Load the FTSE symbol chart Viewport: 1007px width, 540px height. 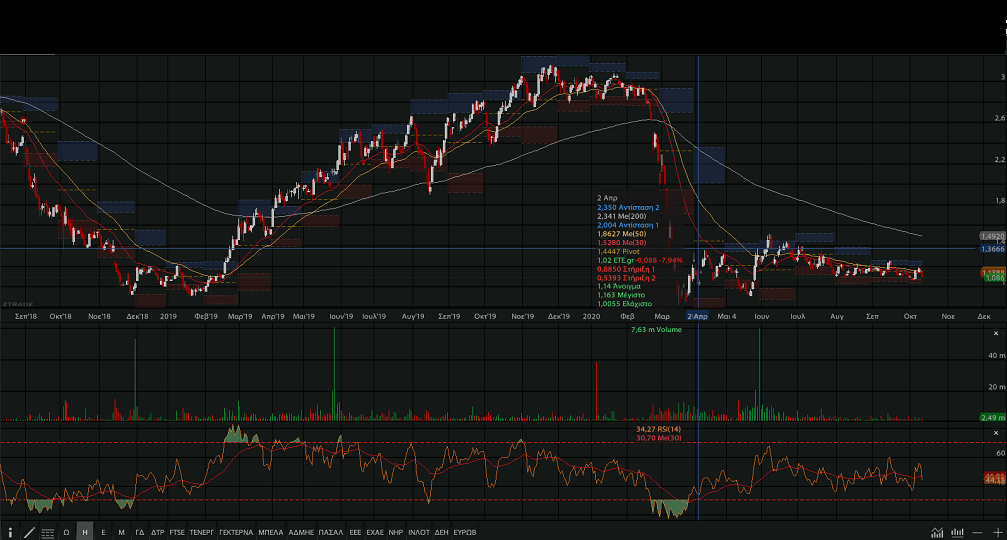click(x=177, y=532)
